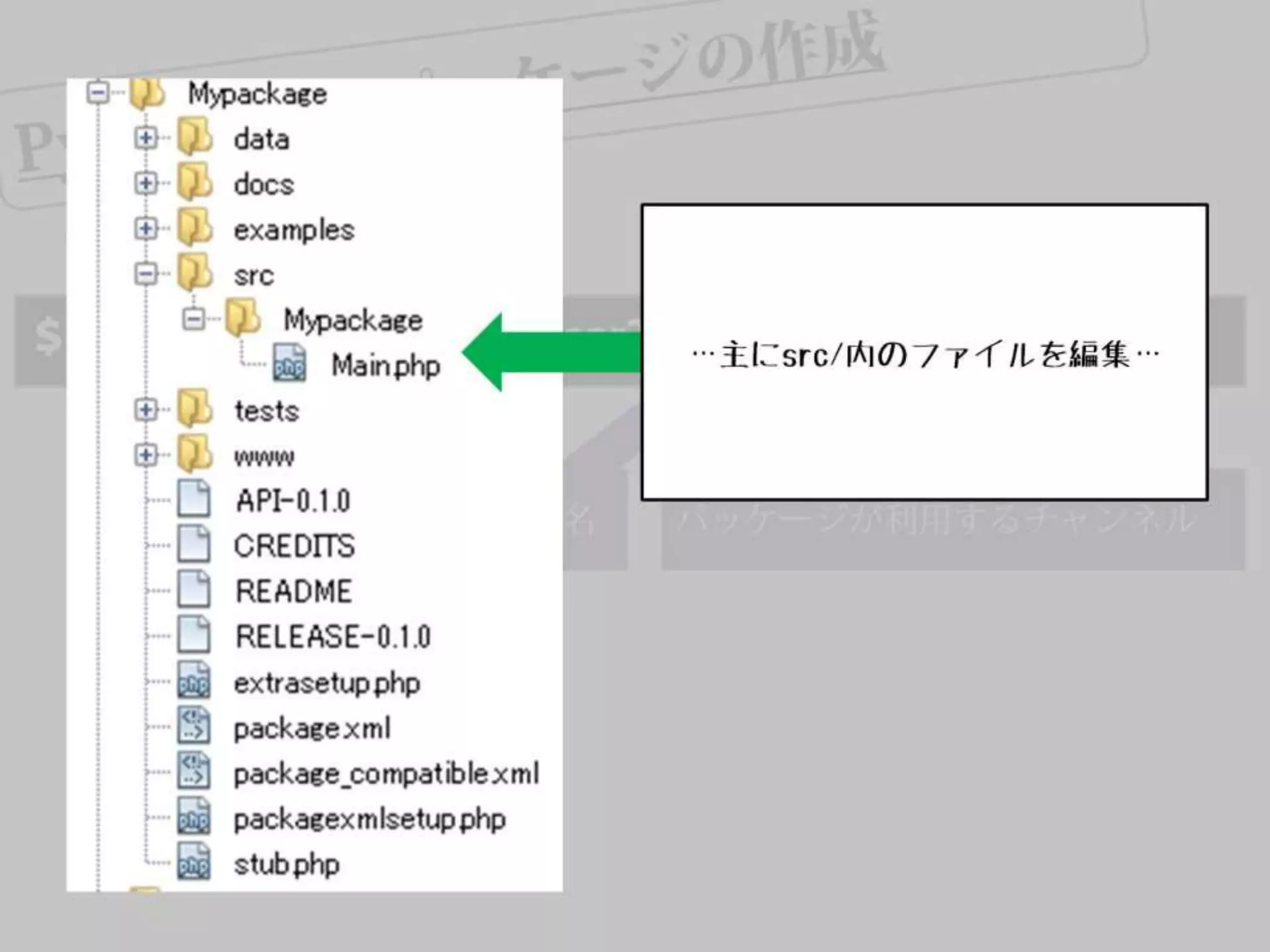
Task: Collapse the src folder node
Action: 146,273
